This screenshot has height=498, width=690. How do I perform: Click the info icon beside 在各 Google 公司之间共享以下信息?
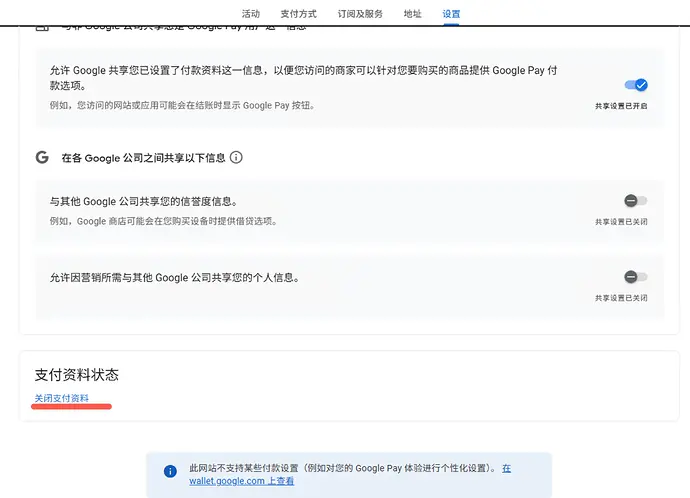236,157
